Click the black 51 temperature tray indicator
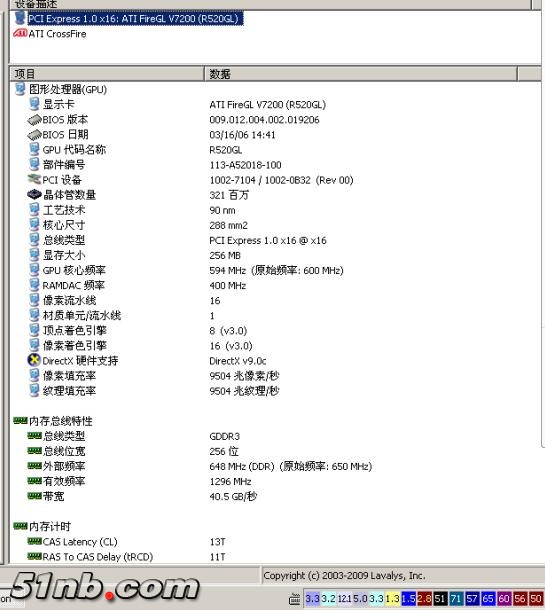 point(440,598)
